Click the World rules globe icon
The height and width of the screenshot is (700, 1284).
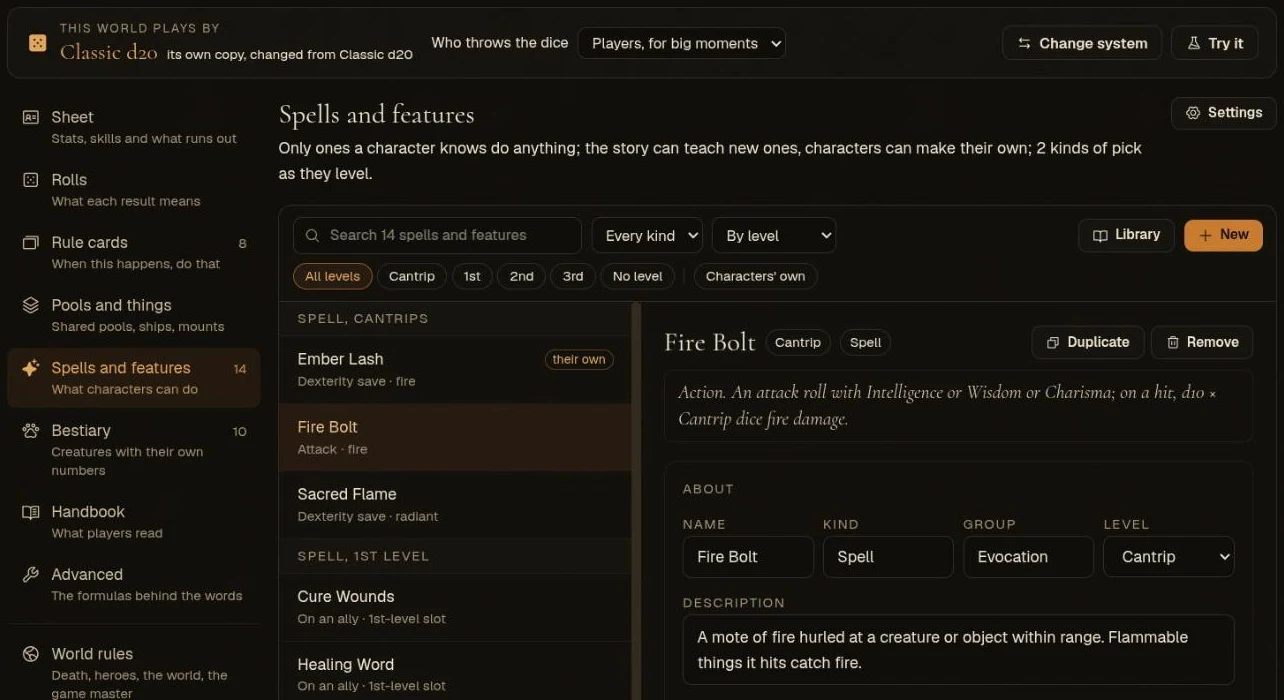(x=31, y=654)
